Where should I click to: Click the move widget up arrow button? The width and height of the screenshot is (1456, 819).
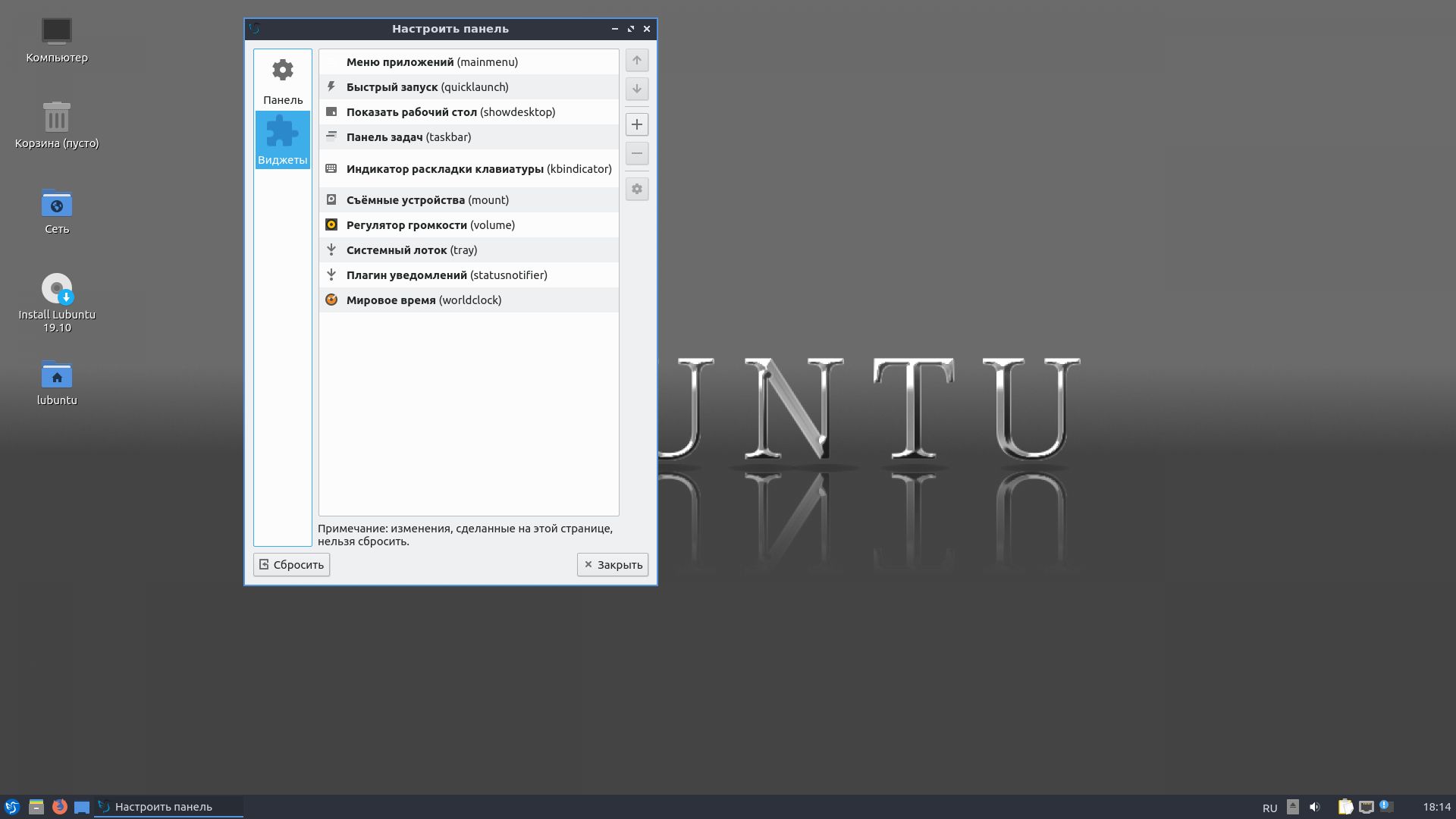[x=637, y=61]
